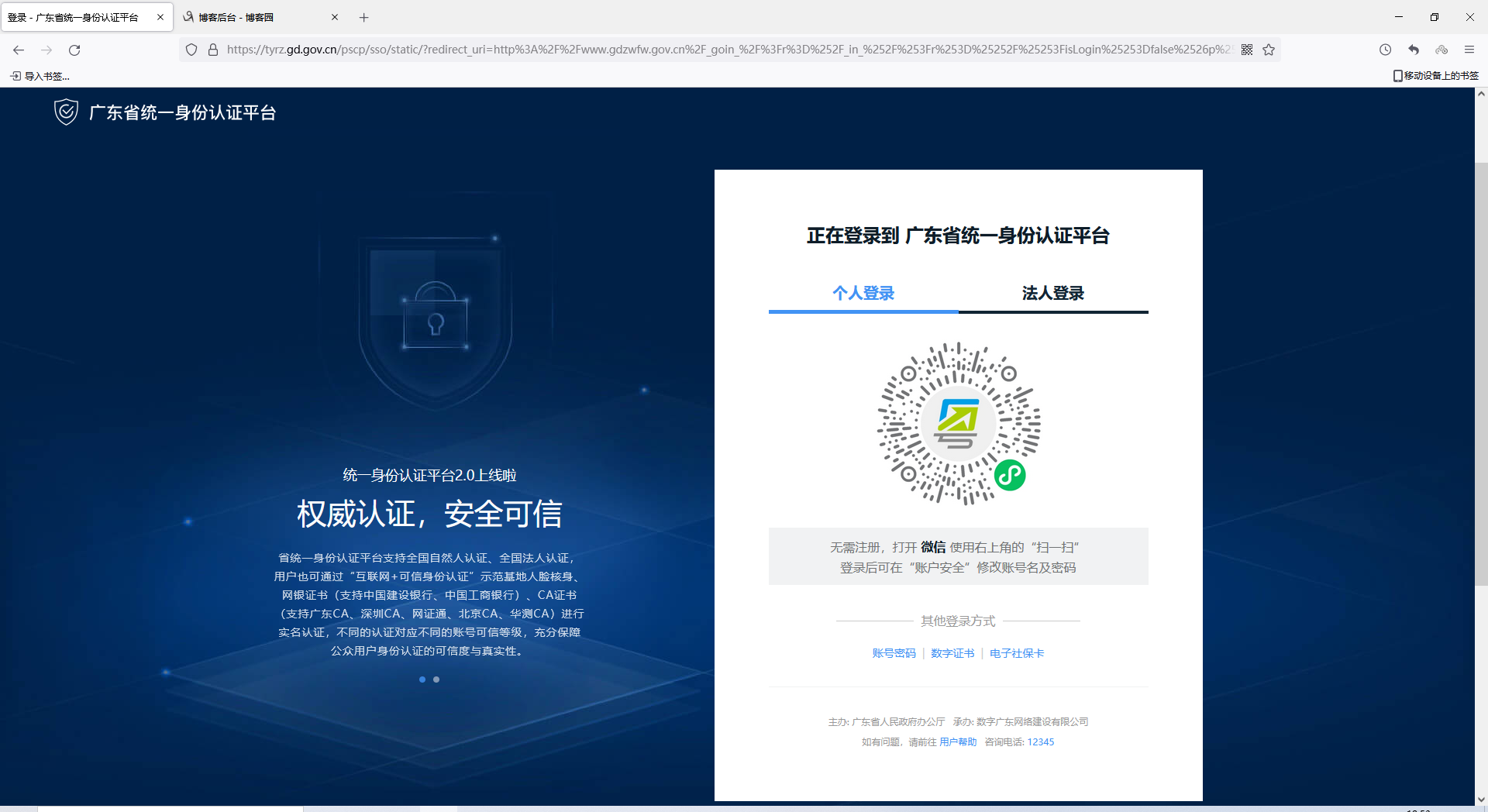Bookmark this page with the star icon

click(x=1269, y=50)
